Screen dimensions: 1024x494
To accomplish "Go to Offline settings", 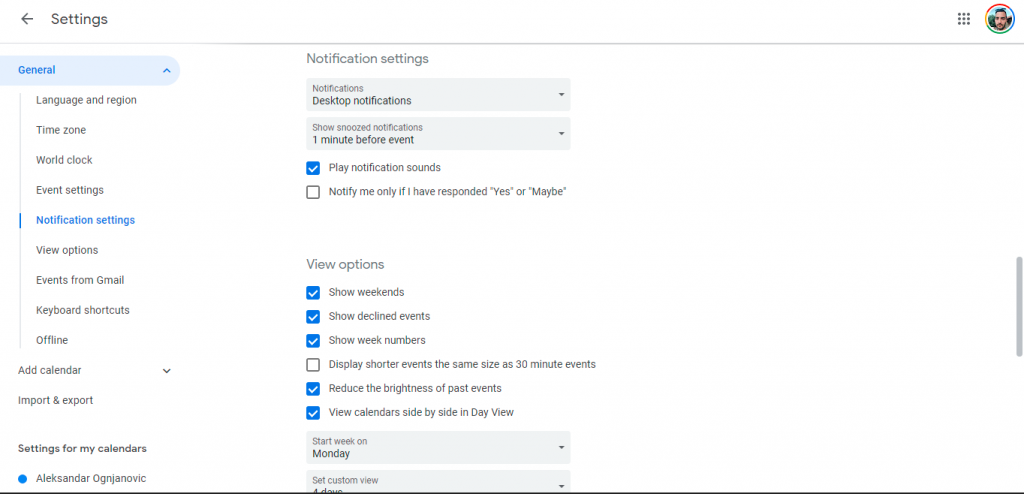I will pos(52,340).
